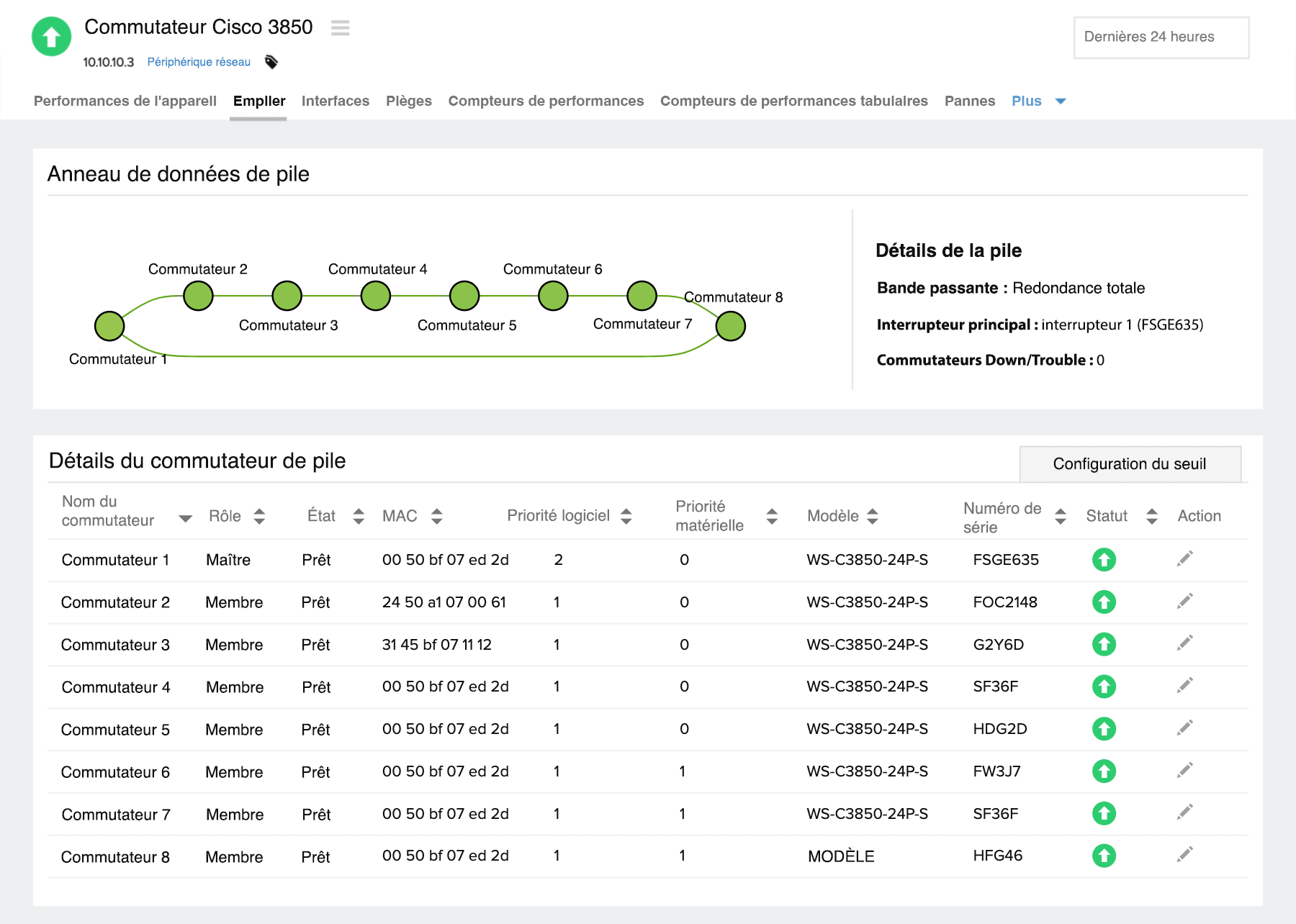
Task: Open the Compteurs de performances tab
Action: [x=545, y=101]
